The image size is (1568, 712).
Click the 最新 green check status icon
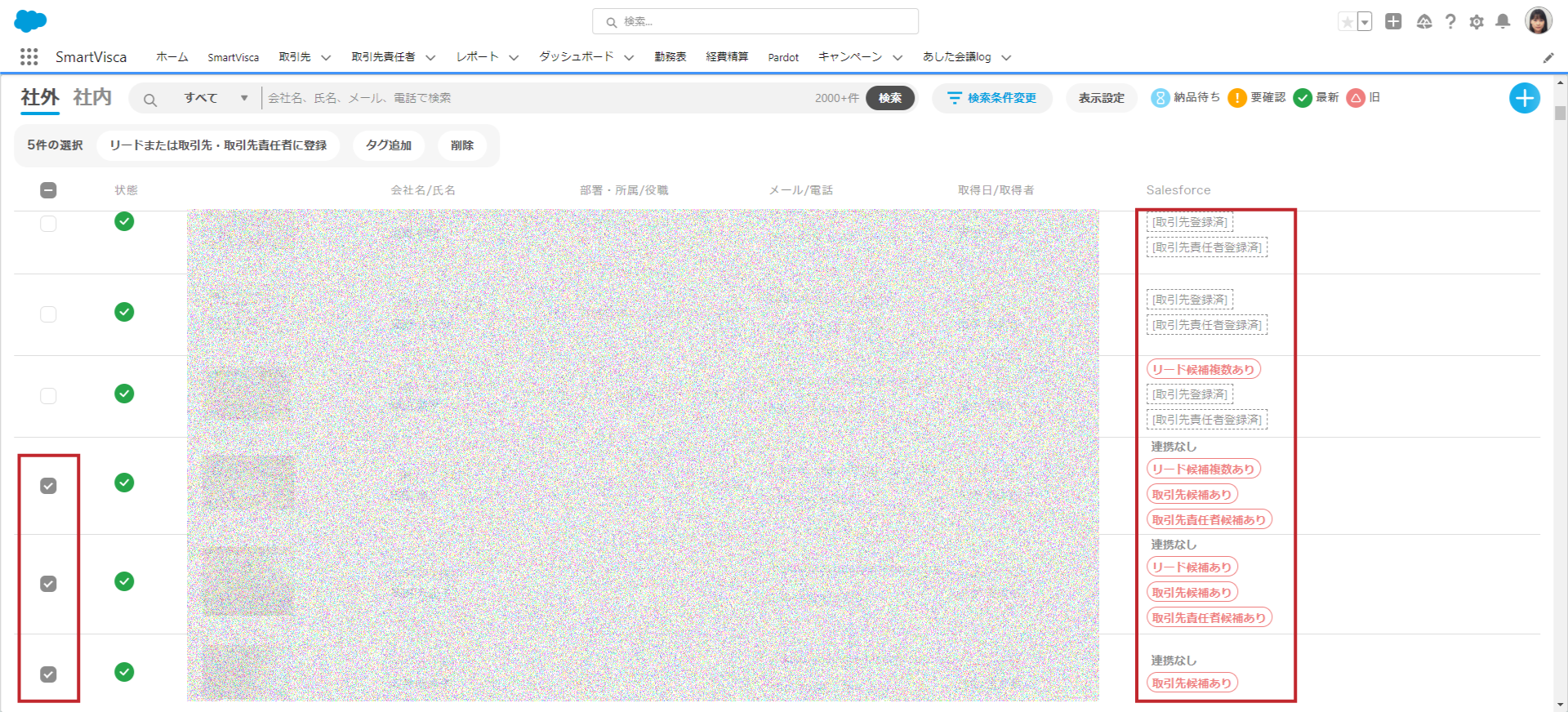[x=1303, y=98]
